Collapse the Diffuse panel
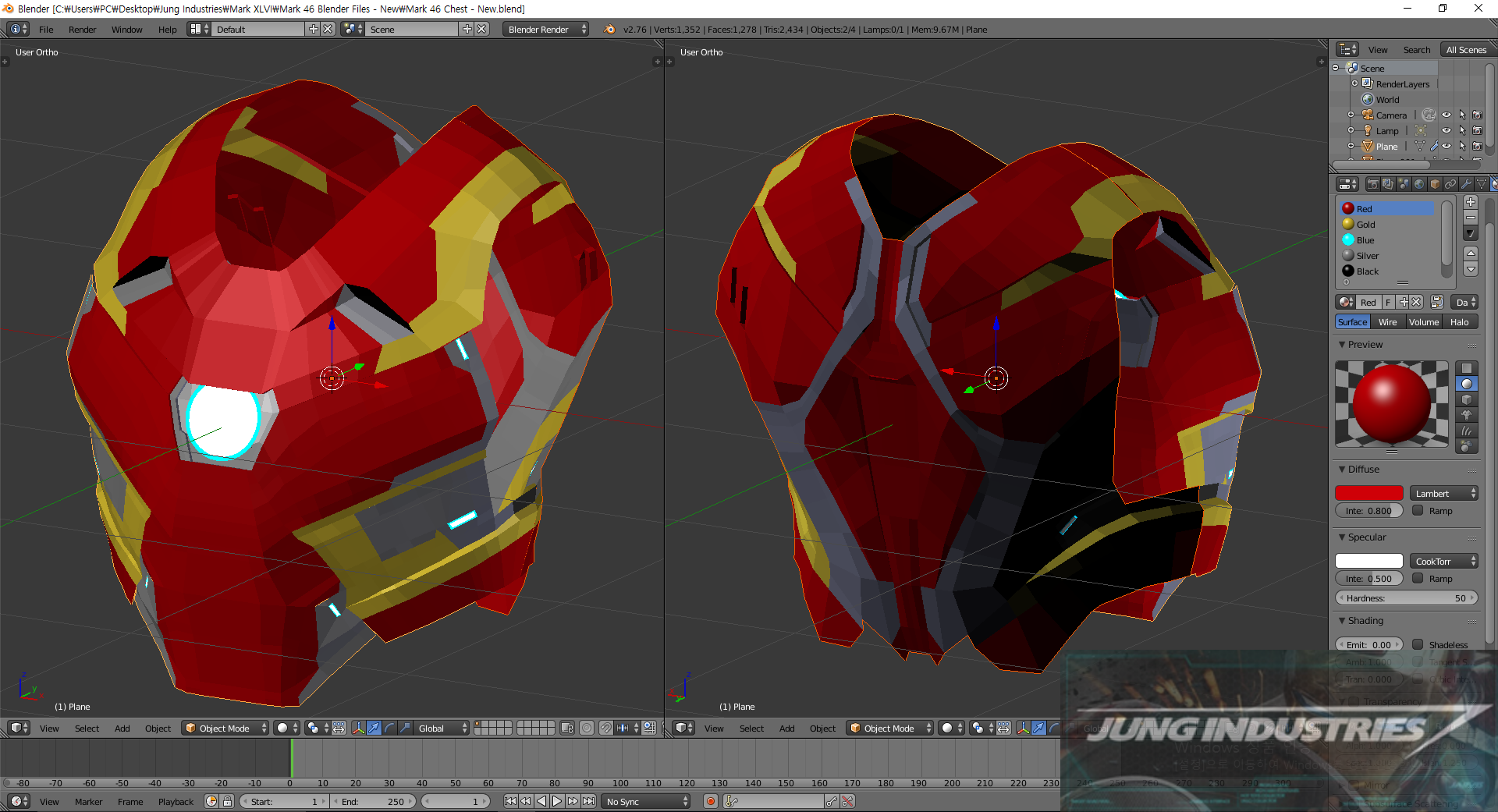Screen dimensions: 1498x812 (1342, 469)
